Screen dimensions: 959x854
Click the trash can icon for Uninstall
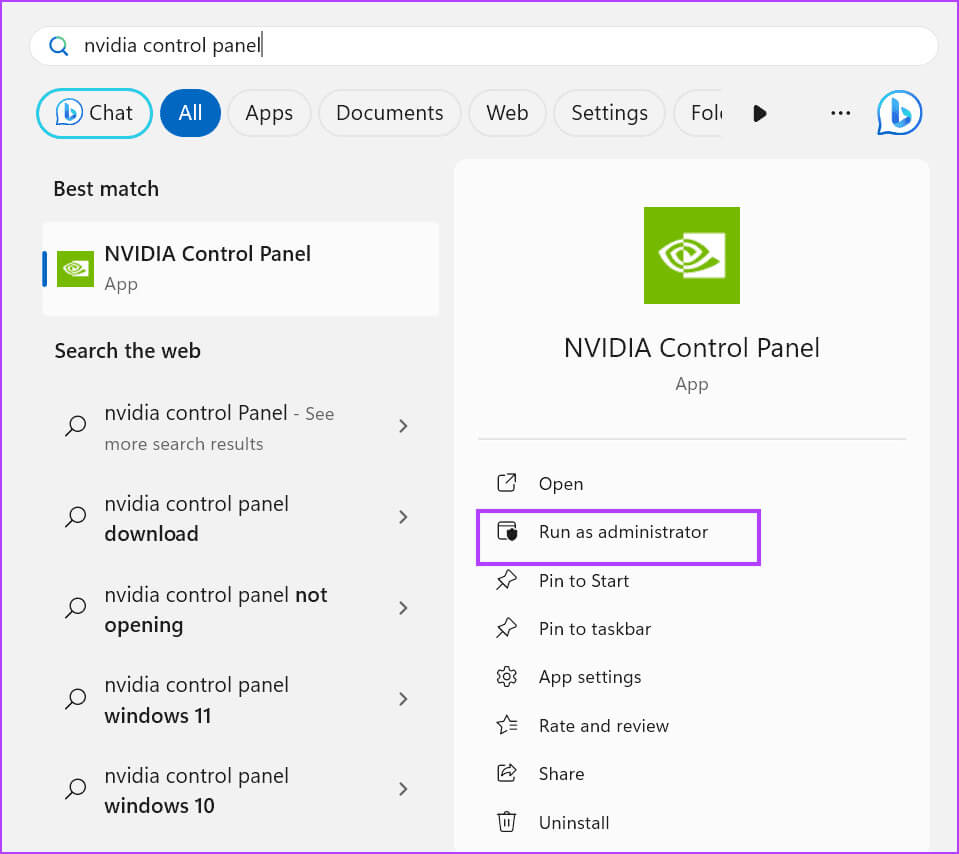(x=506, y=822)
